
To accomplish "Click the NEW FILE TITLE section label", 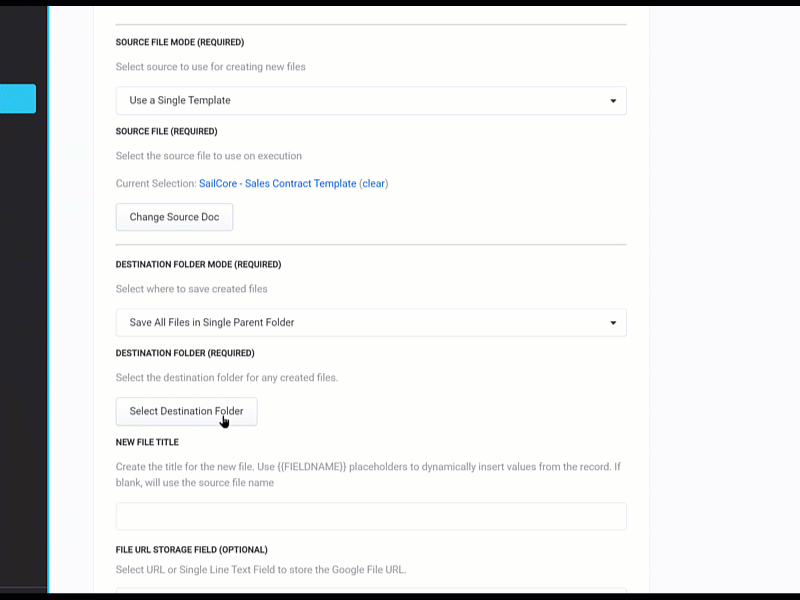I will 147,441.
